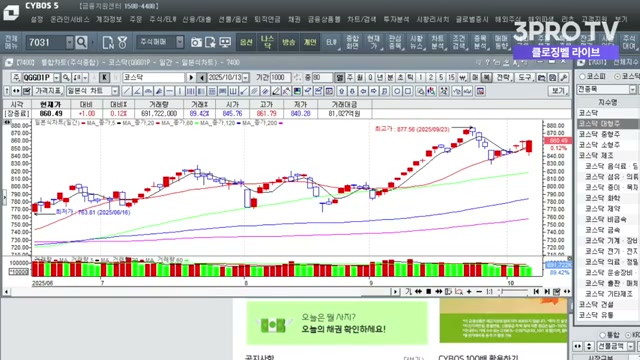Click the 가격지표 button in drawing toolbar
This screenshot has height=360, width=640.
pos(48,91)
